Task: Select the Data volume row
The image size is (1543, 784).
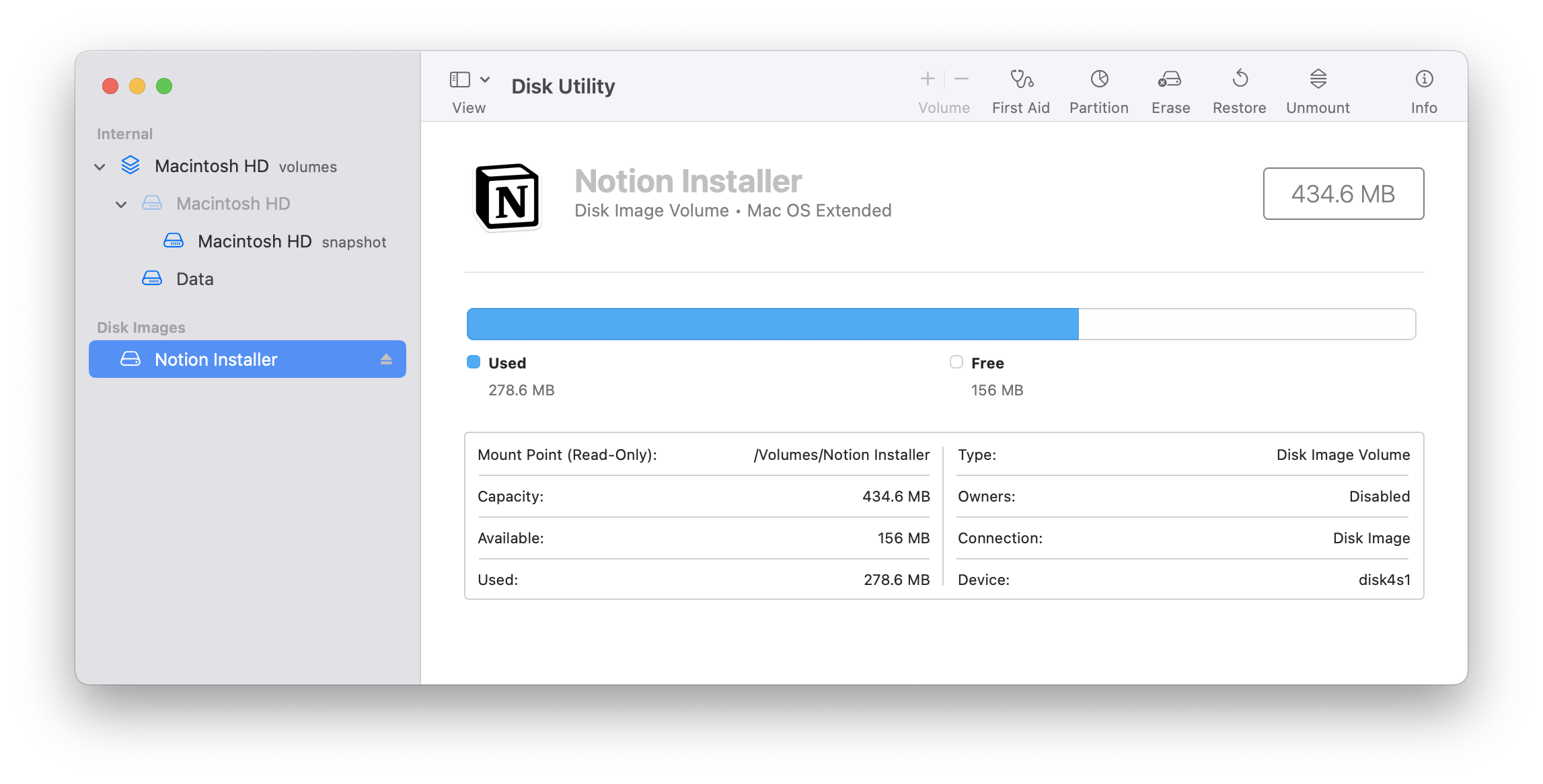Action: (248, 279)
